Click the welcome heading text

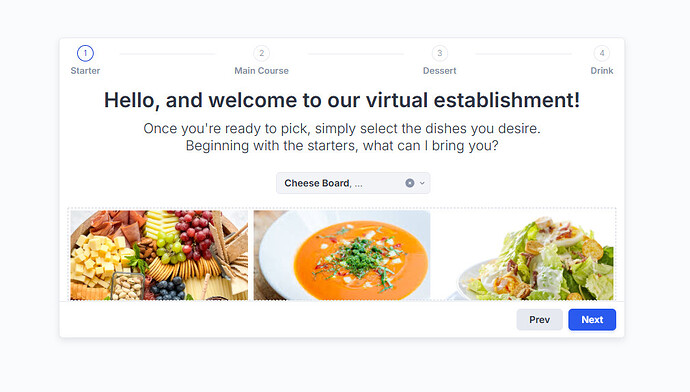(x=342, y=100)
